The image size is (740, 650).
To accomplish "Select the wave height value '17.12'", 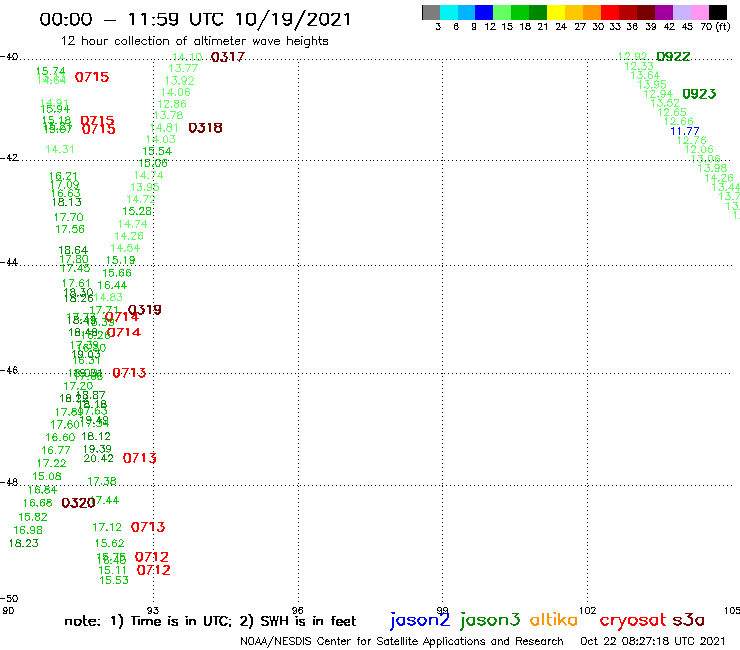I will (x=107, y=527).
